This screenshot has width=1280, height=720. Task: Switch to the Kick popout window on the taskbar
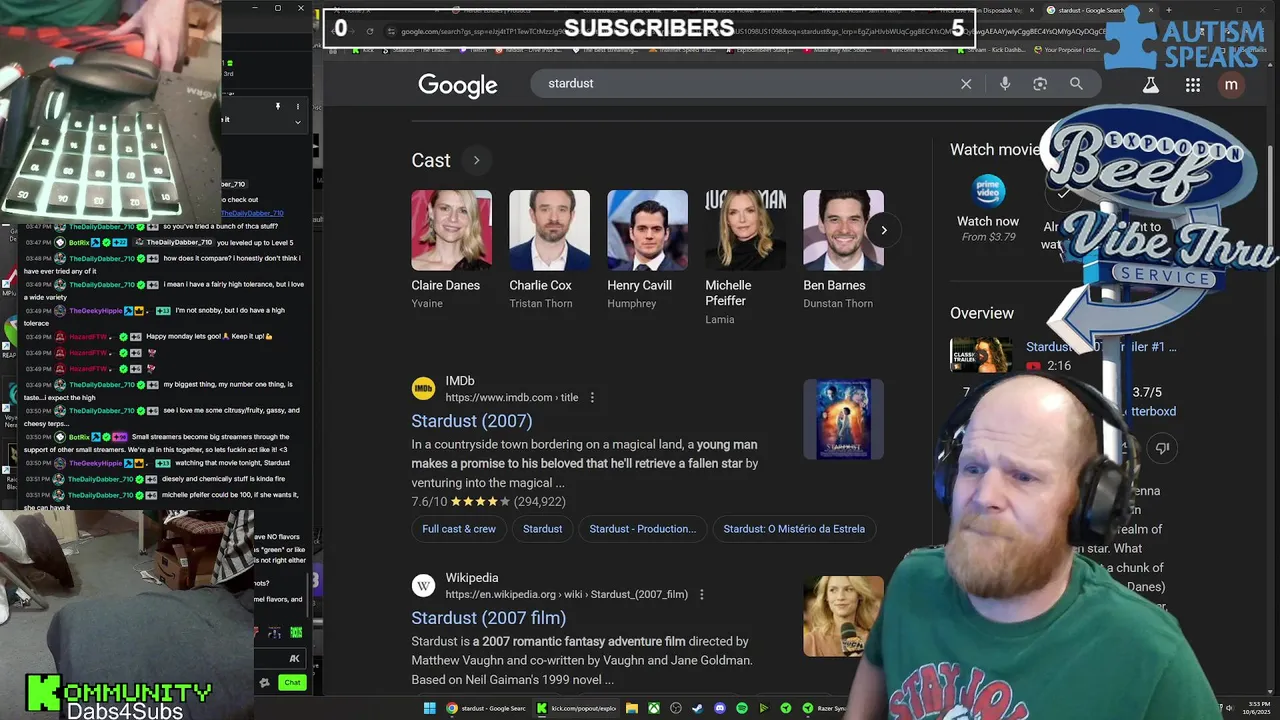click(577, 708)
